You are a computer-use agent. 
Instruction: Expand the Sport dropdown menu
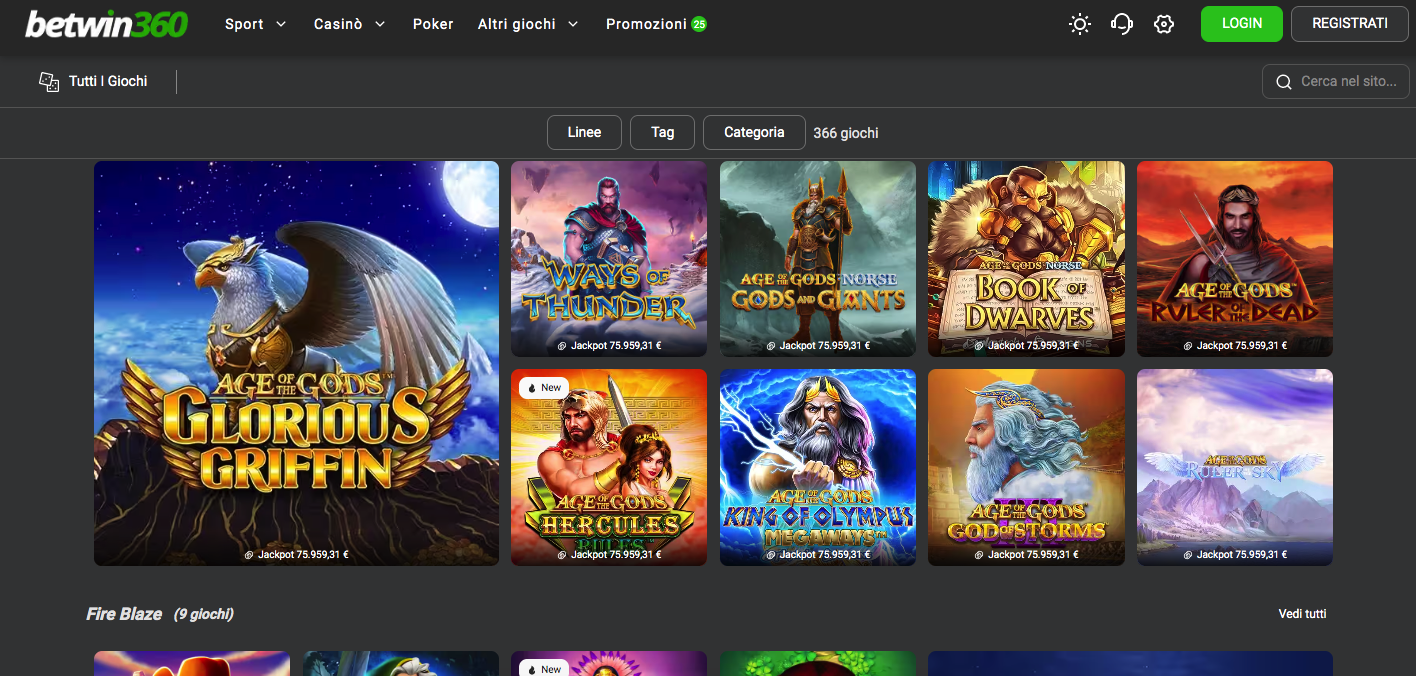click(255, 24)
